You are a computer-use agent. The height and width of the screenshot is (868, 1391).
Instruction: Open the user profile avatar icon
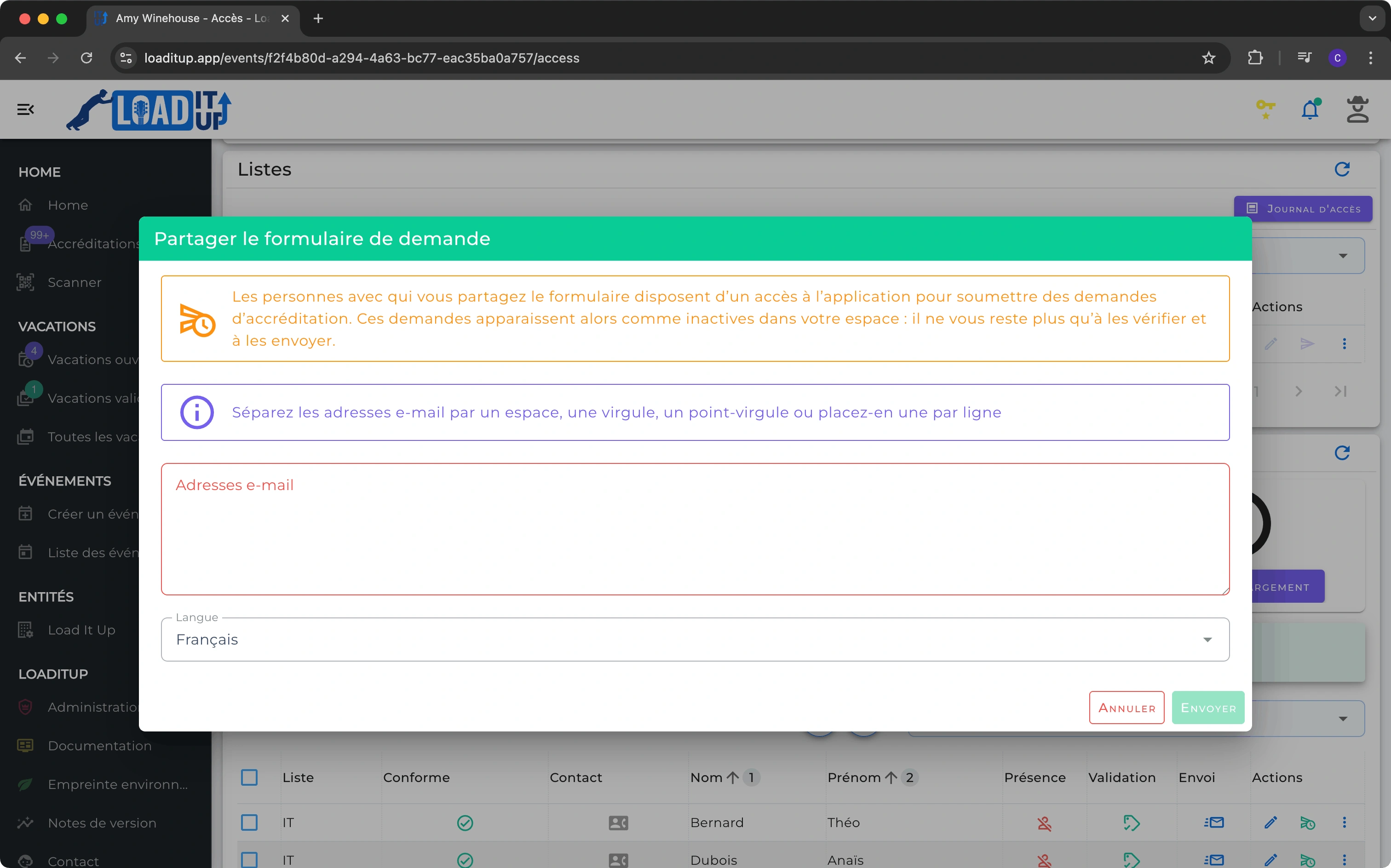[x=1357, y=109]
